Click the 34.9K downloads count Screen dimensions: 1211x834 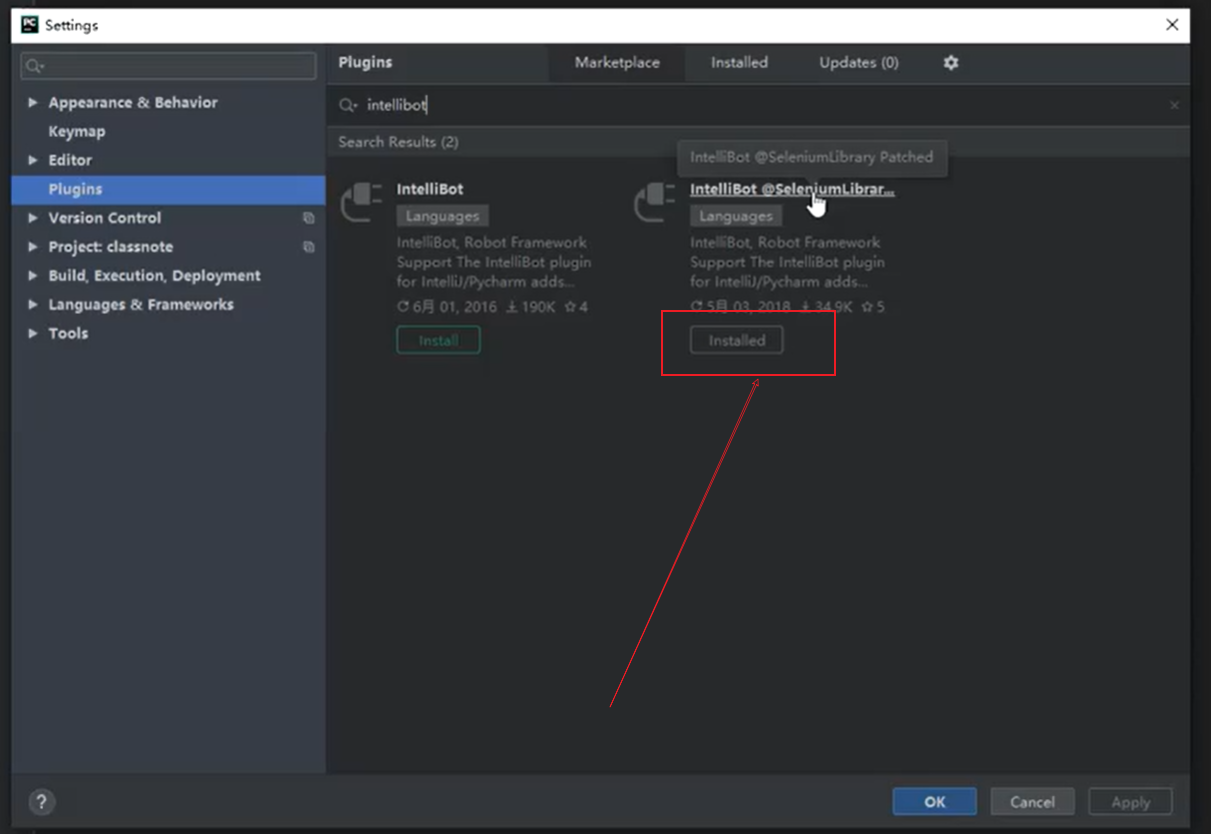pos(825,307)
